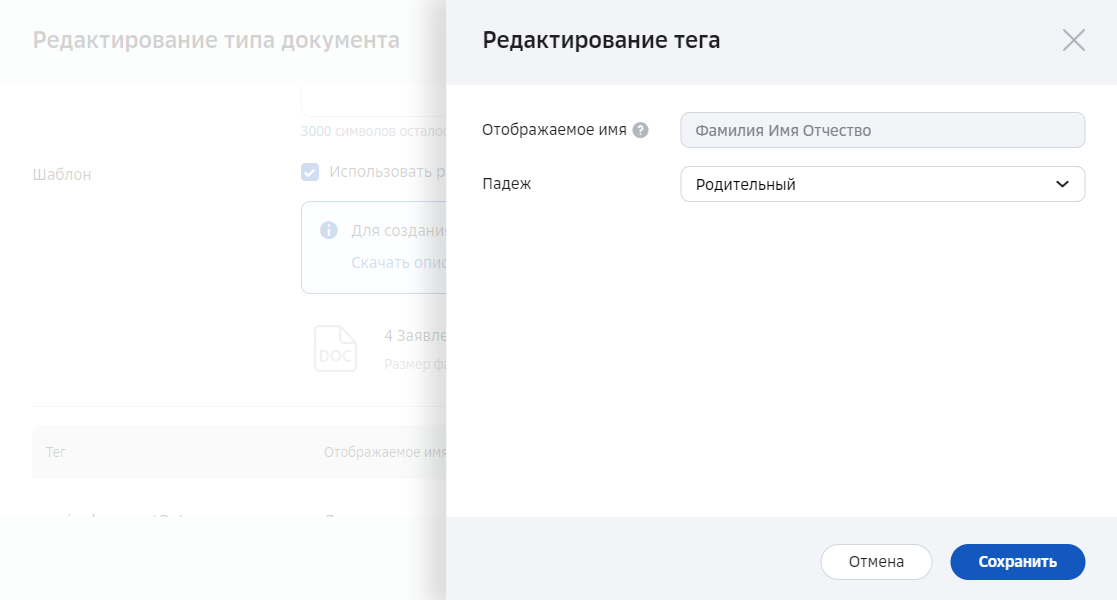Click the Тег column header

[56, 452]
